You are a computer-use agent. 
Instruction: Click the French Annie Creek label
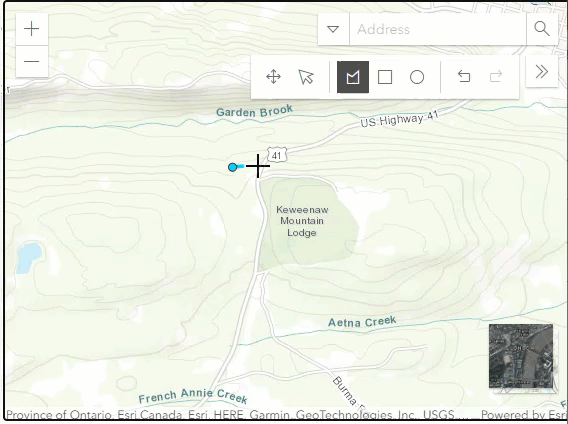click(x=193, y=396)
